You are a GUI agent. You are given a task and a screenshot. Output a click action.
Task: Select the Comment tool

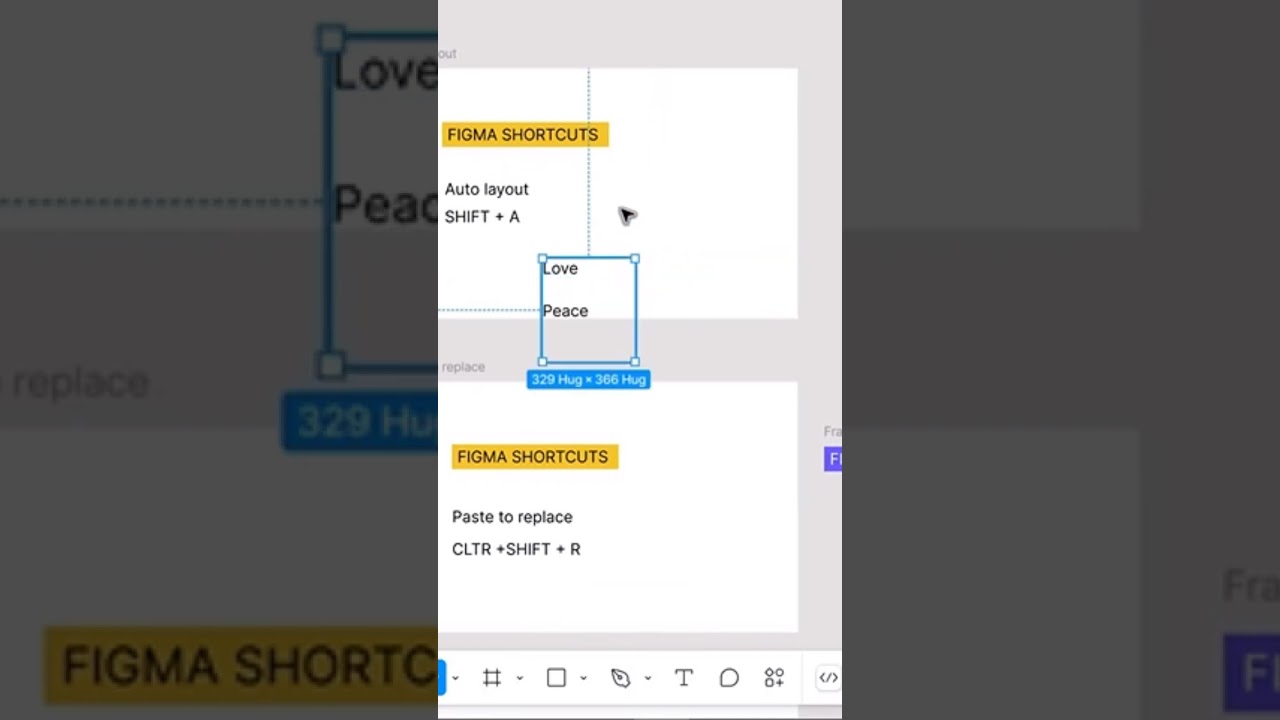click(729, 678)
